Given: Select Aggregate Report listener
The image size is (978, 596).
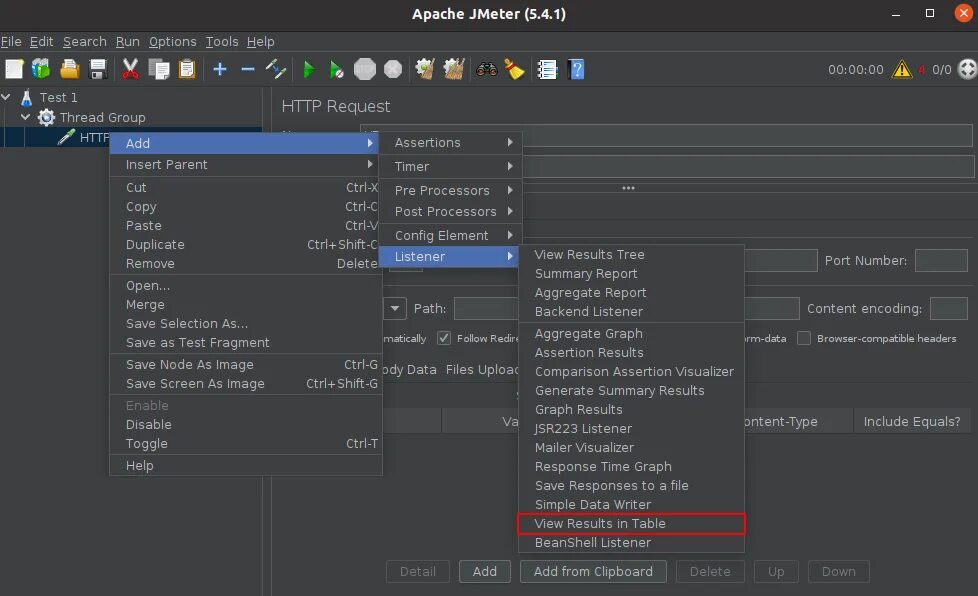Looking at the screenshot, I should 631,292.
